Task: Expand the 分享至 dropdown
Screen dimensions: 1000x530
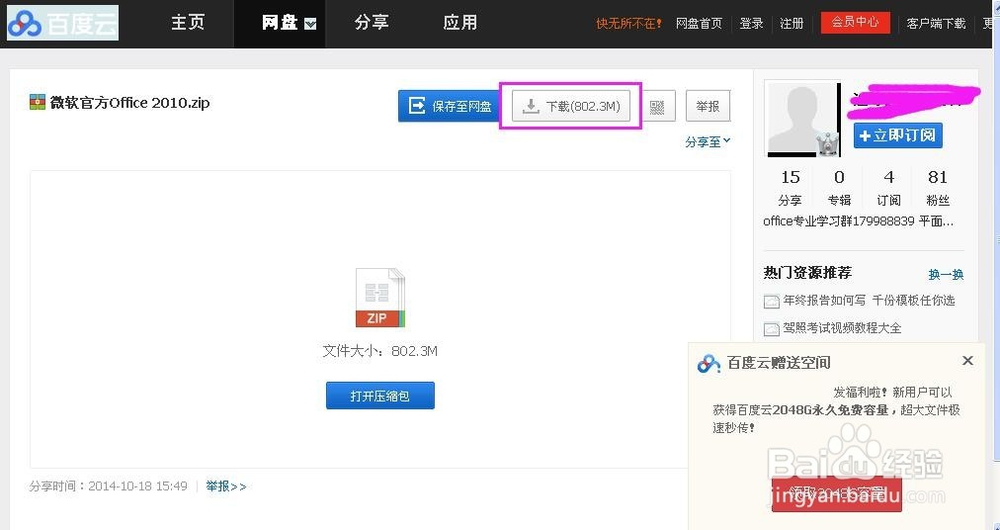Action: click(708, 142)
